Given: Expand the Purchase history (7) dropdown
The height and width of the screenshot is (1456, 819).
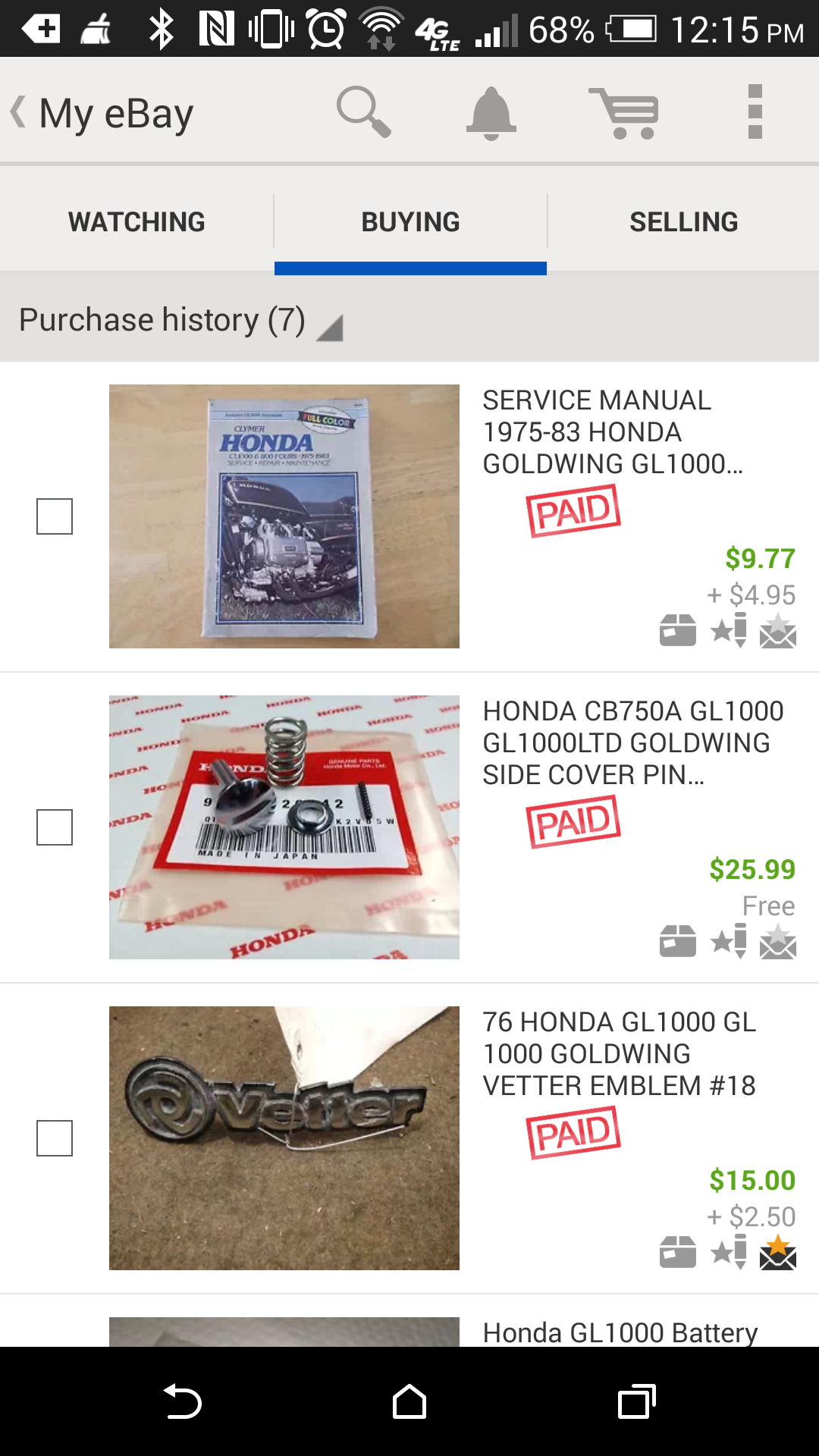Looking at the screenshot, I should [180, 320].
